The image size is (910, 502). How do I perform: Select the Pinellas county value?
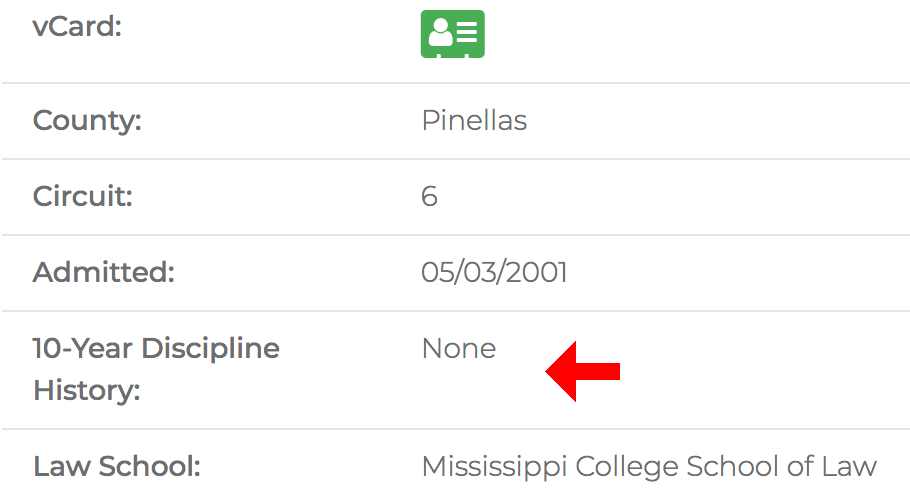point(474,121)
